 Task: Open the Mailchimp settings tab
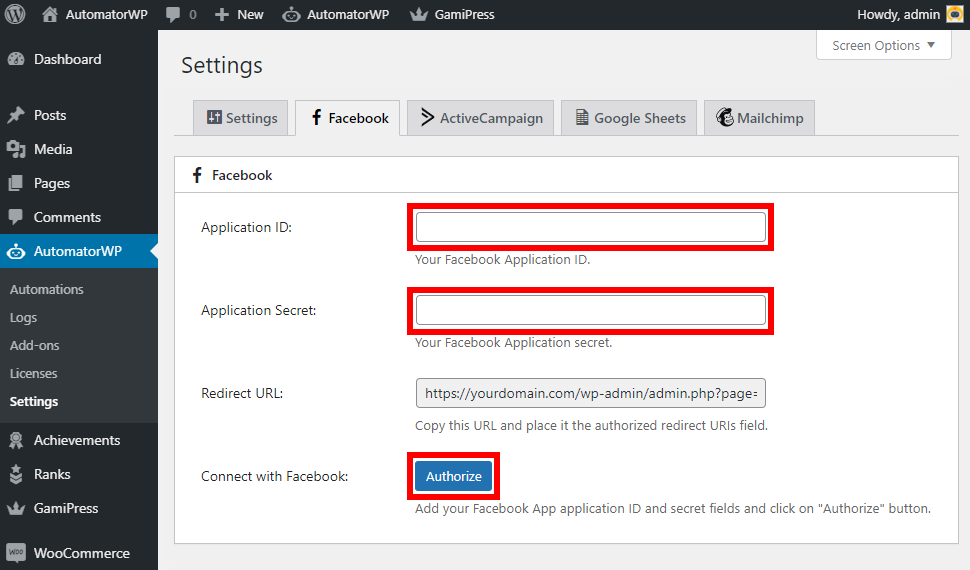pos(760,118)
